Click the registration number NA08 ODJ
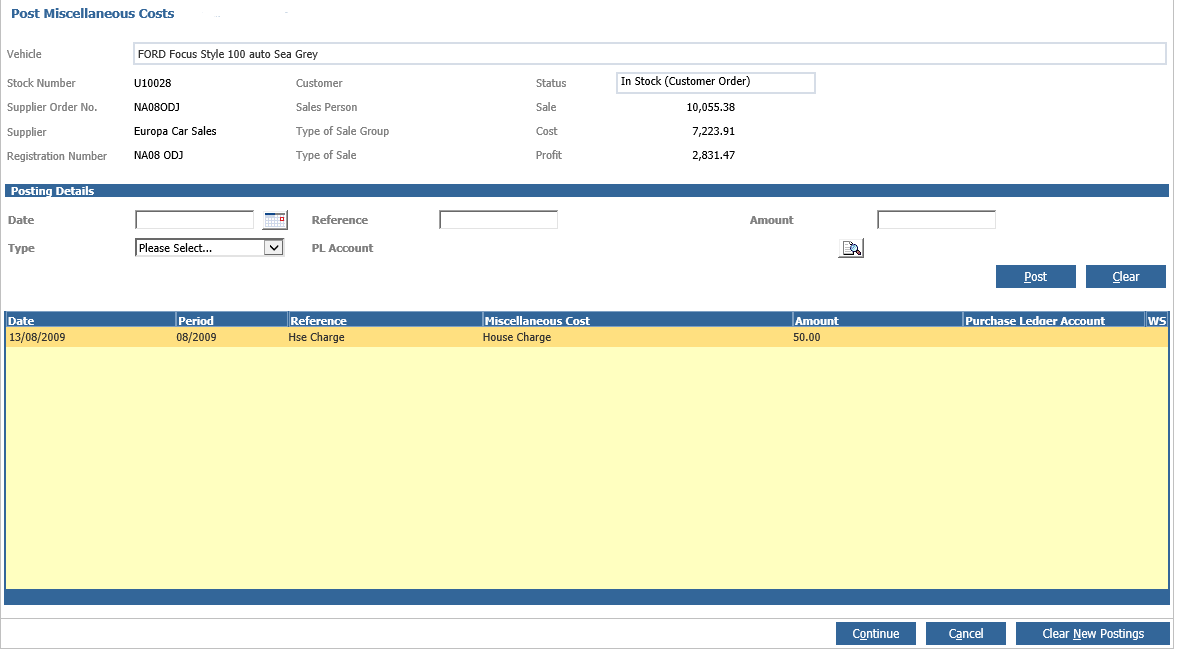The width and height of the screenshot is (1180, 653). [x=159, y=155]
